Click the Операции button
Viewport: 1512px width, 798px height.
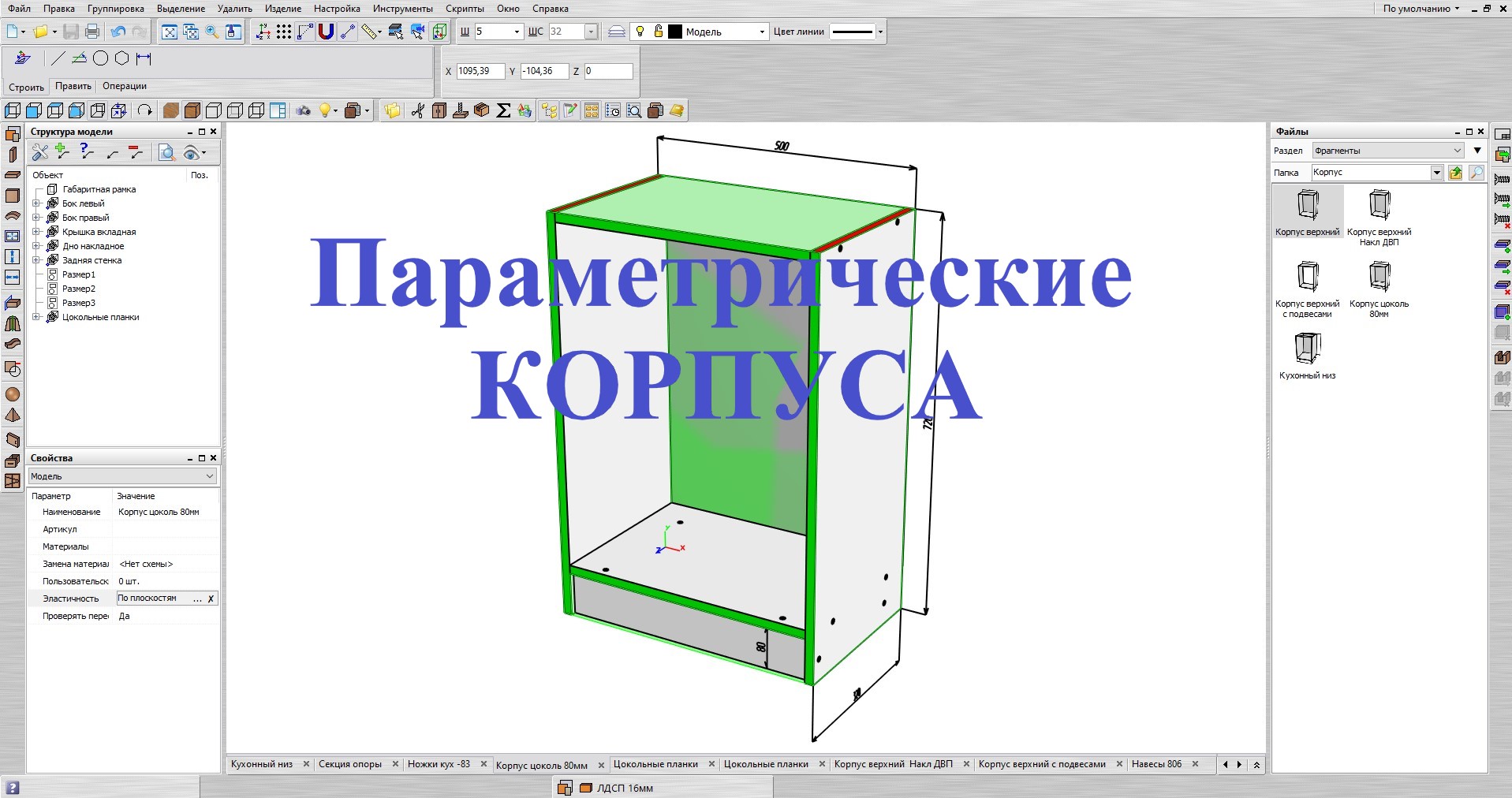pyautogui.click(x=123, y=86)
